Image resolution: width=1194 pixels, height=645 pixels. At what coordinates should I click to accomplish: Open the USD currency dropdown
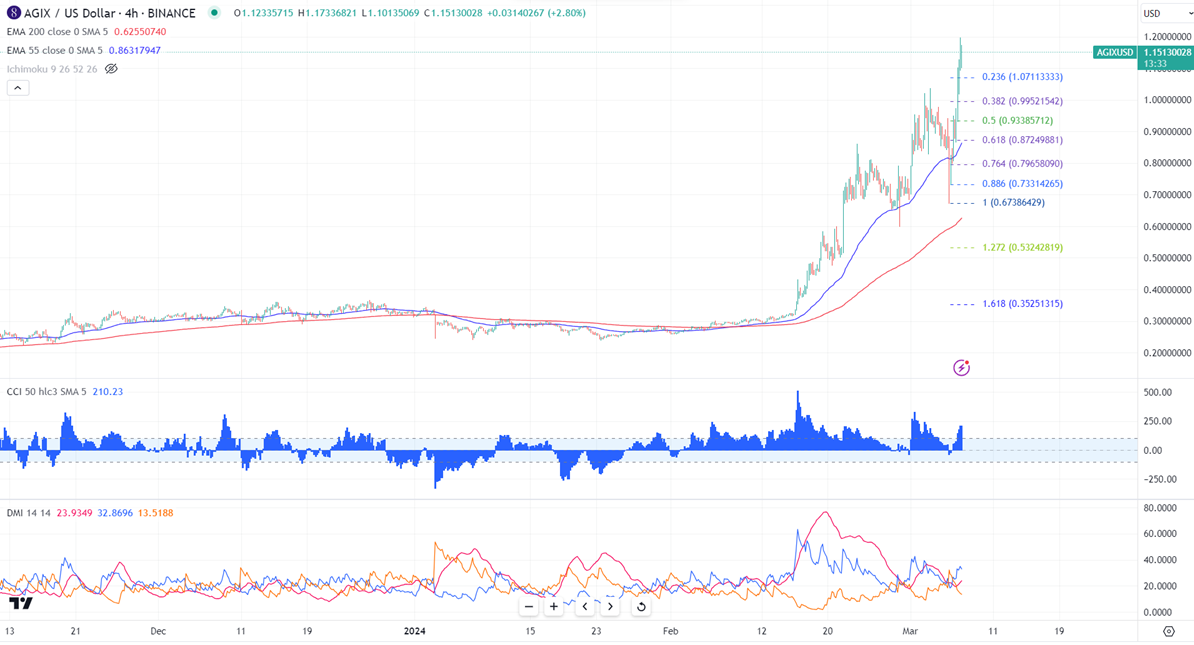(1166, 13)
